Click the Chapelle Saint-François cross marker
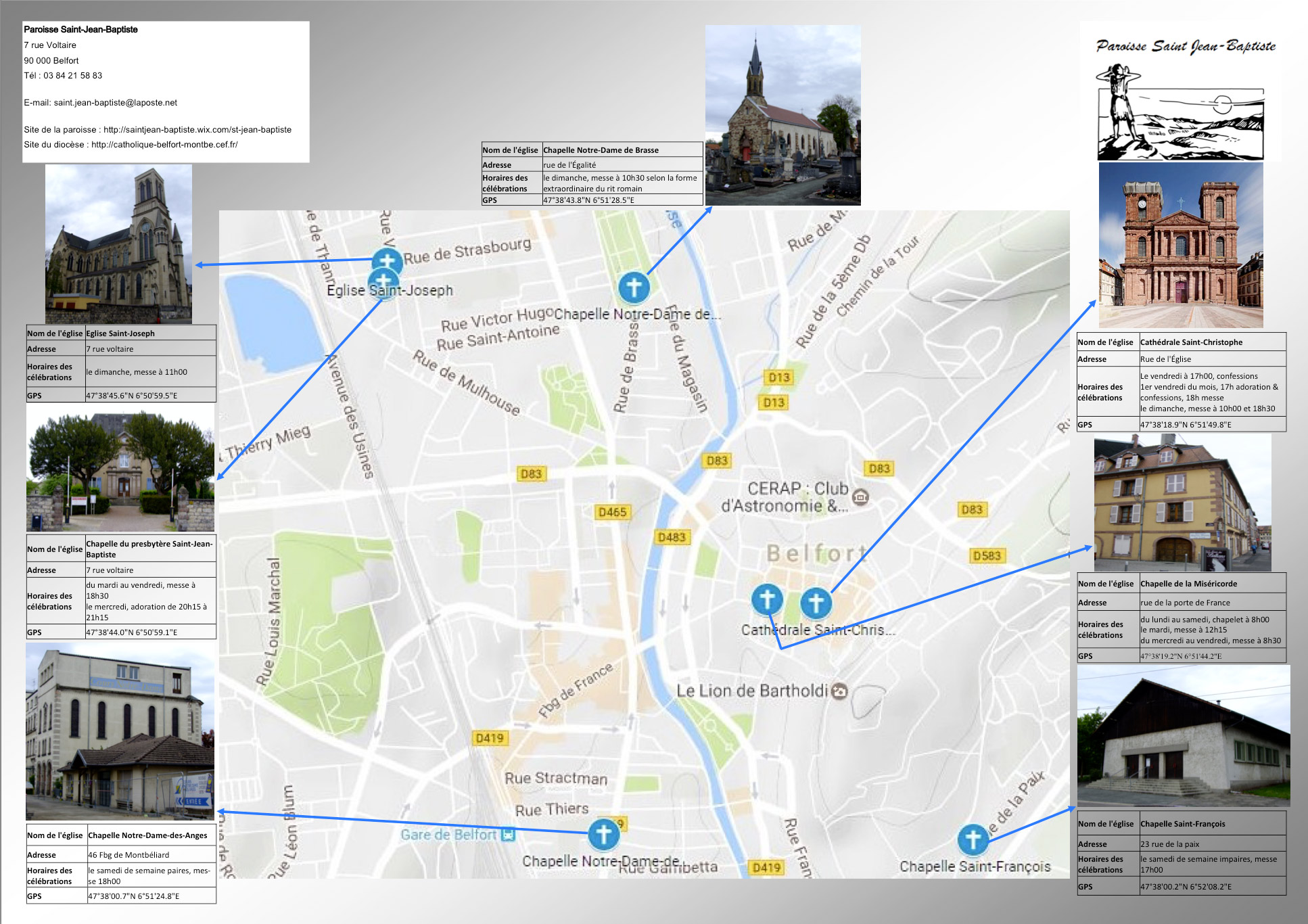Image resolution: width=1308 pixels, height=924 pixels. point(973,839)
